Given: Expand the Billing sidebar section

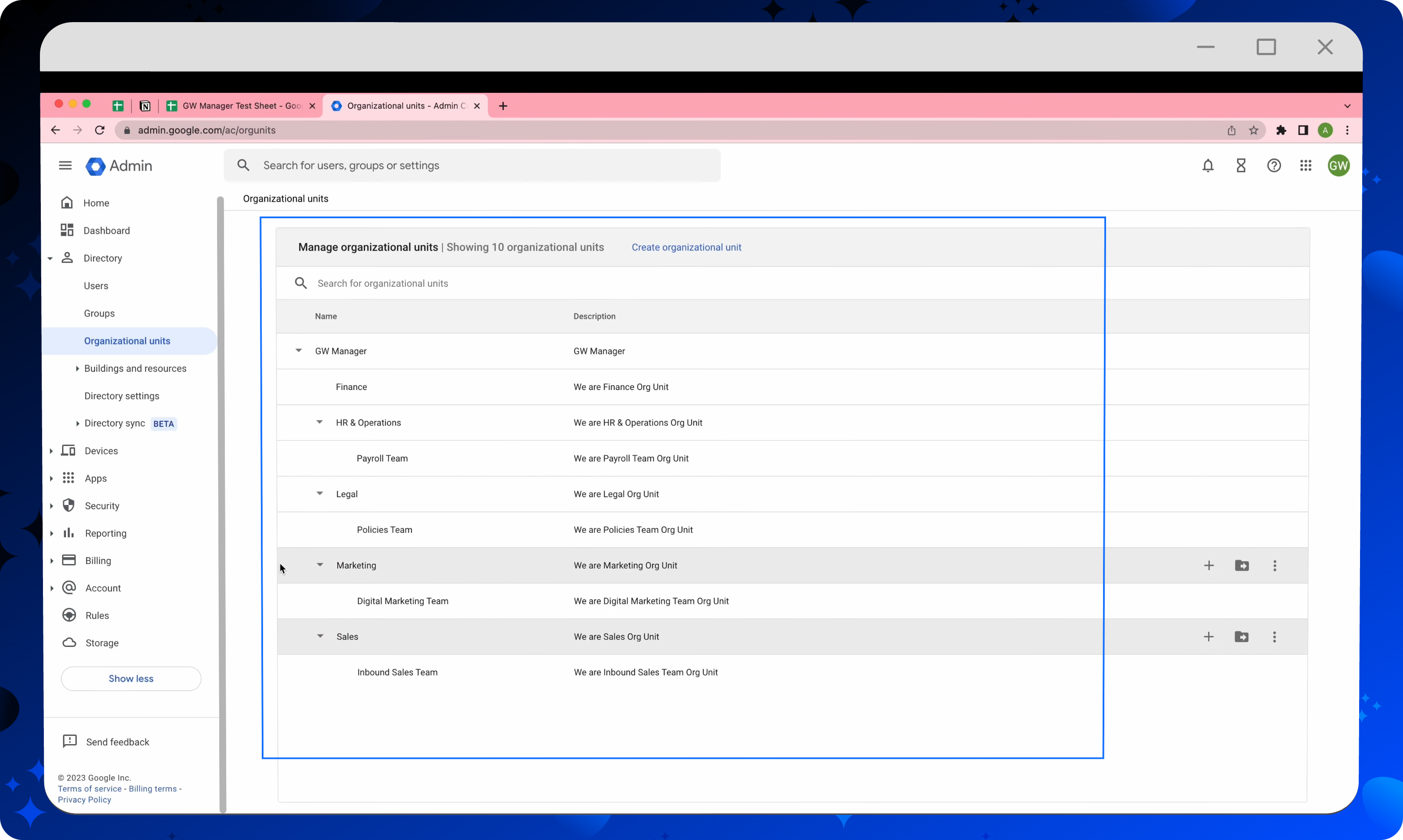Looking at the screenshot, I should (52, 561).
